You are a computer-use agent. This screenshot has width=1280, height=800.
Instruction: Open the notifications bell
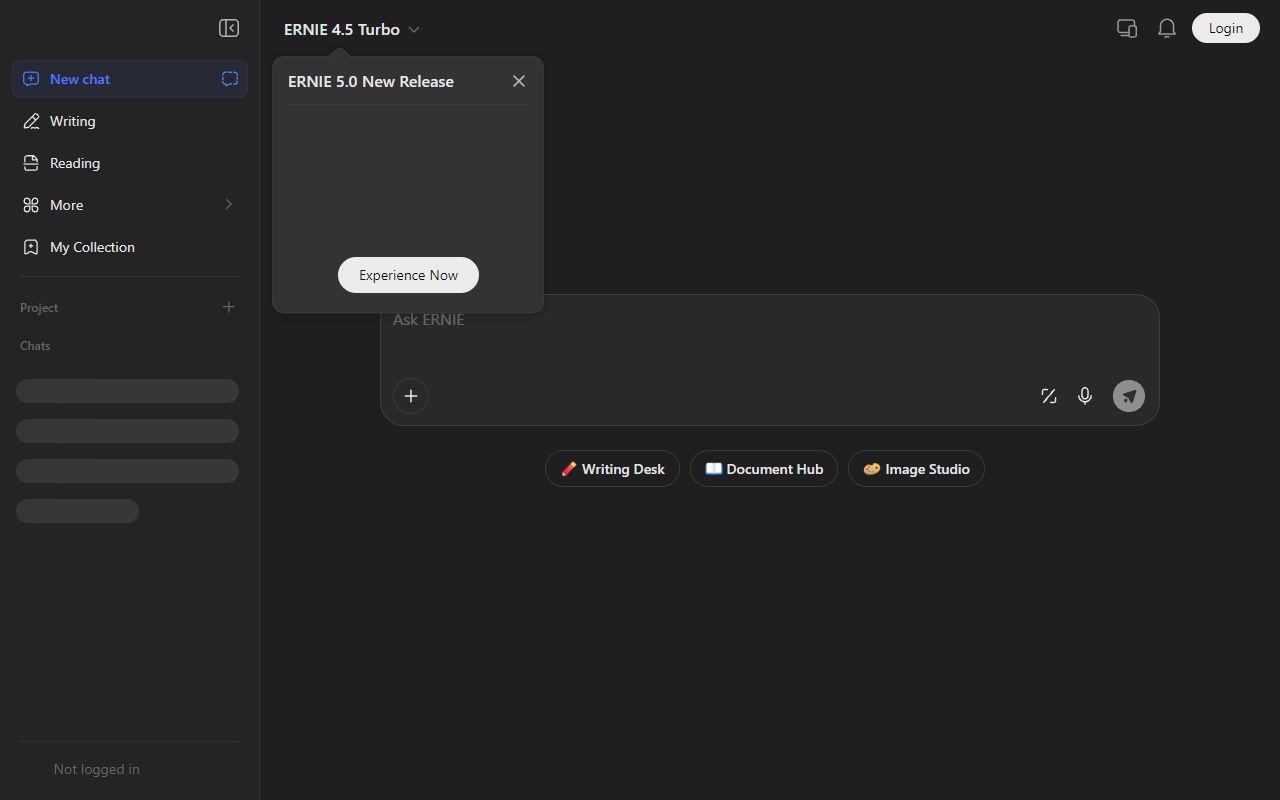(1166, 28)
